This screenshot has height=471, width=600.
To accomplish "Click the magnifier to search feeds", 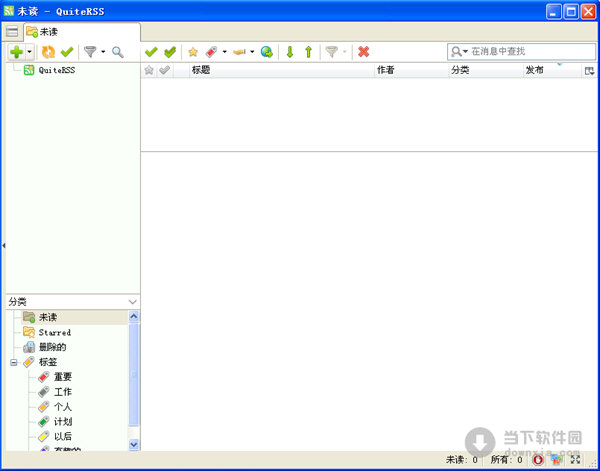I will pos(117,52).
